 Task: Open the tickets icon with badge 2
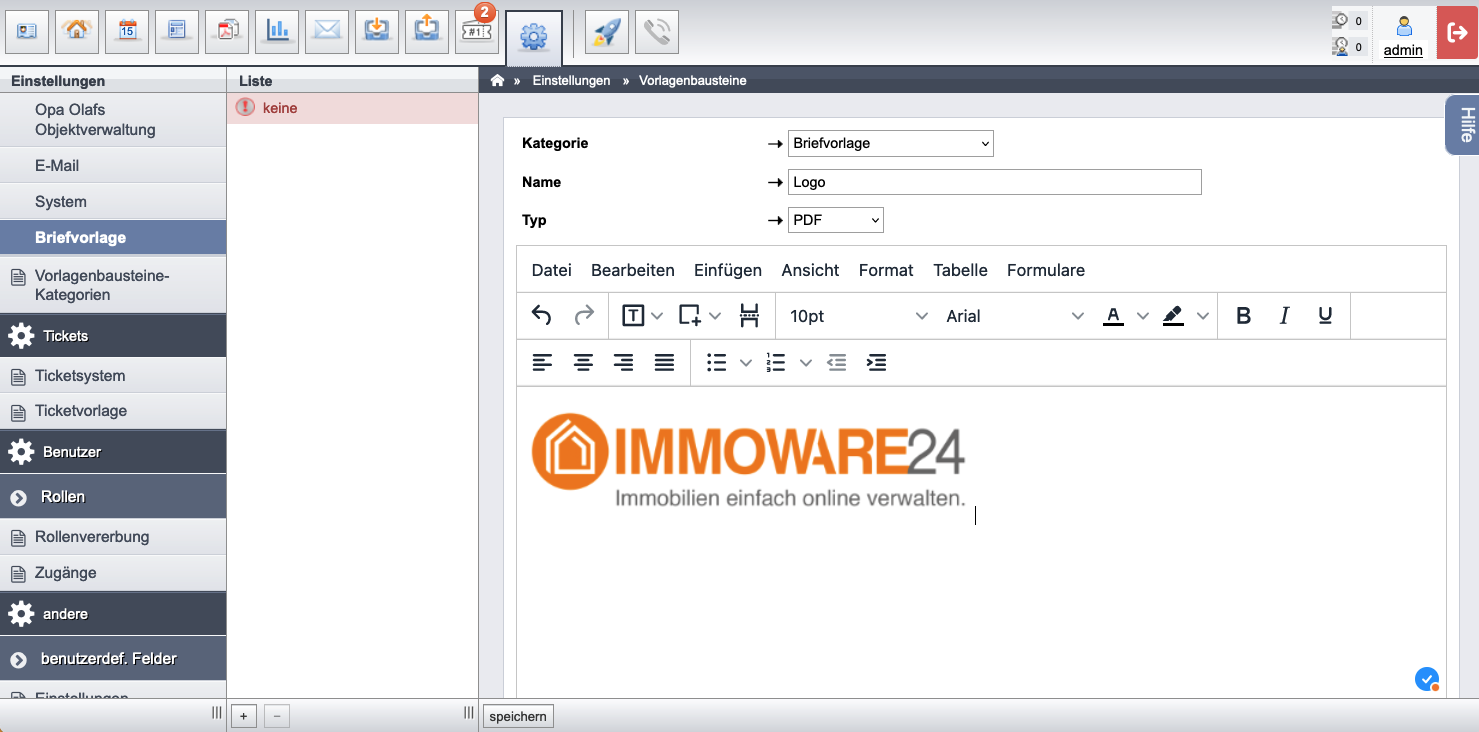(477, 32)
